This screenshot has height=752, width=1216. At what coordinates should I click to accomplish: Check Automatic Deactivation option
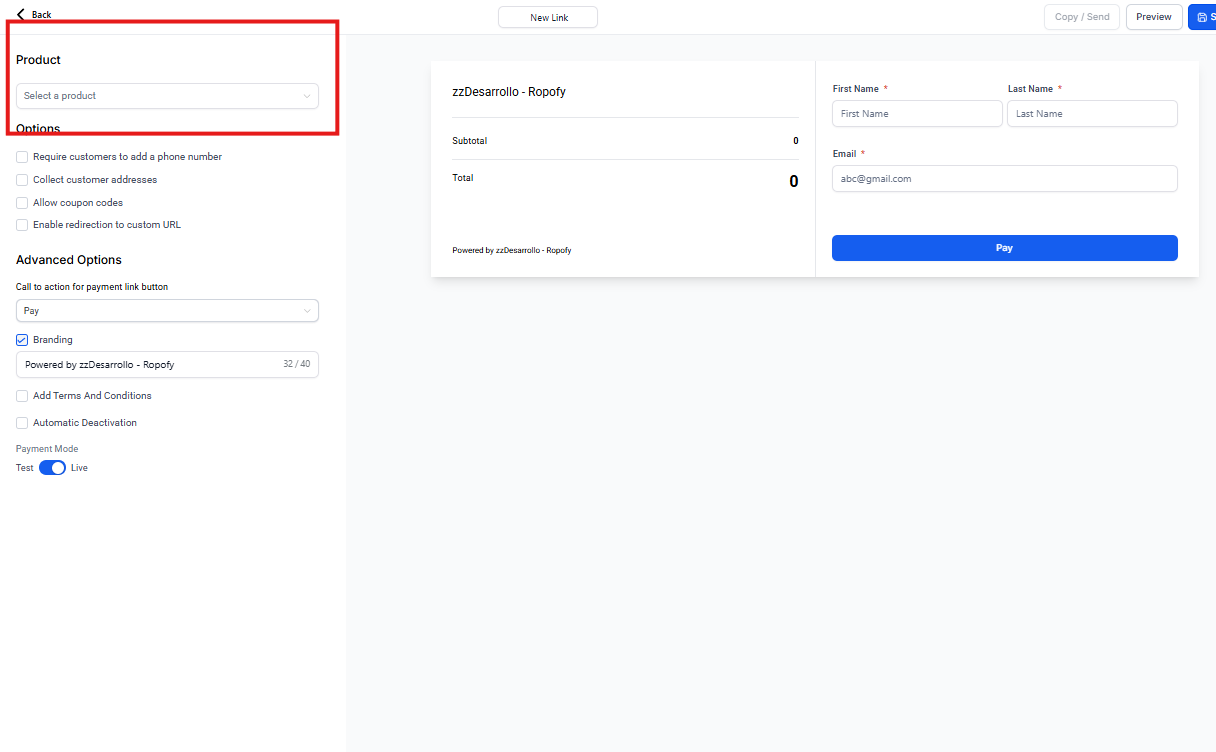[22, 423]
